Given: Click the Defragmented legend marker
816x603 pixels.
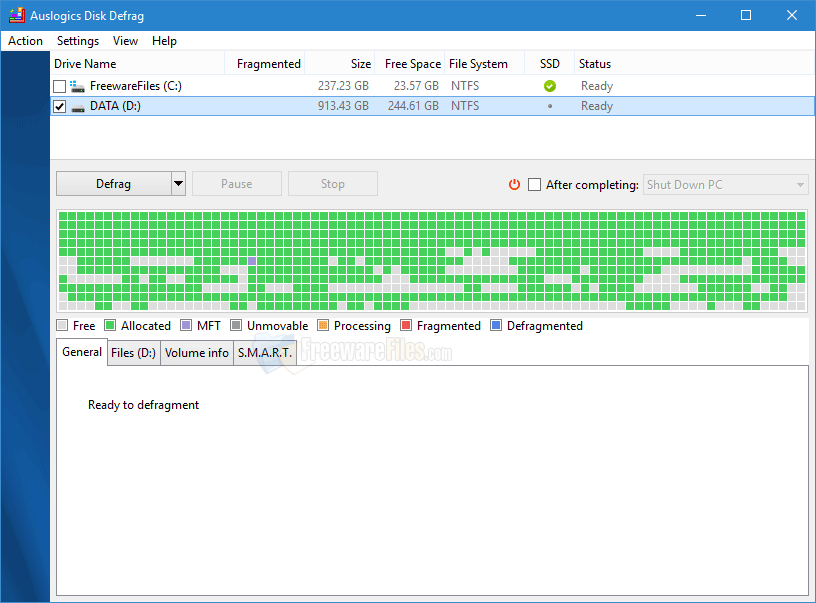Looking at the screenshot, I should 495,325.
